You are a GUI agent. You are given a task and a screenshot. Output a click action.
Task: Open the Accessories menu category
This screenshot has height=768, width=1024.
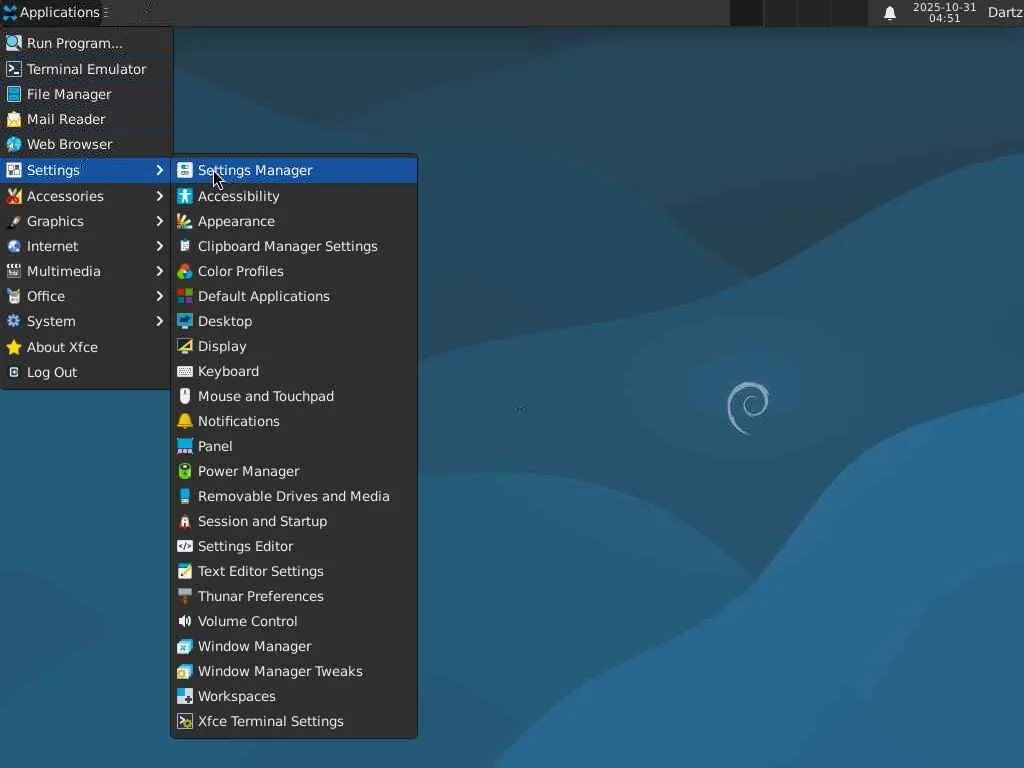click(86, 196)
